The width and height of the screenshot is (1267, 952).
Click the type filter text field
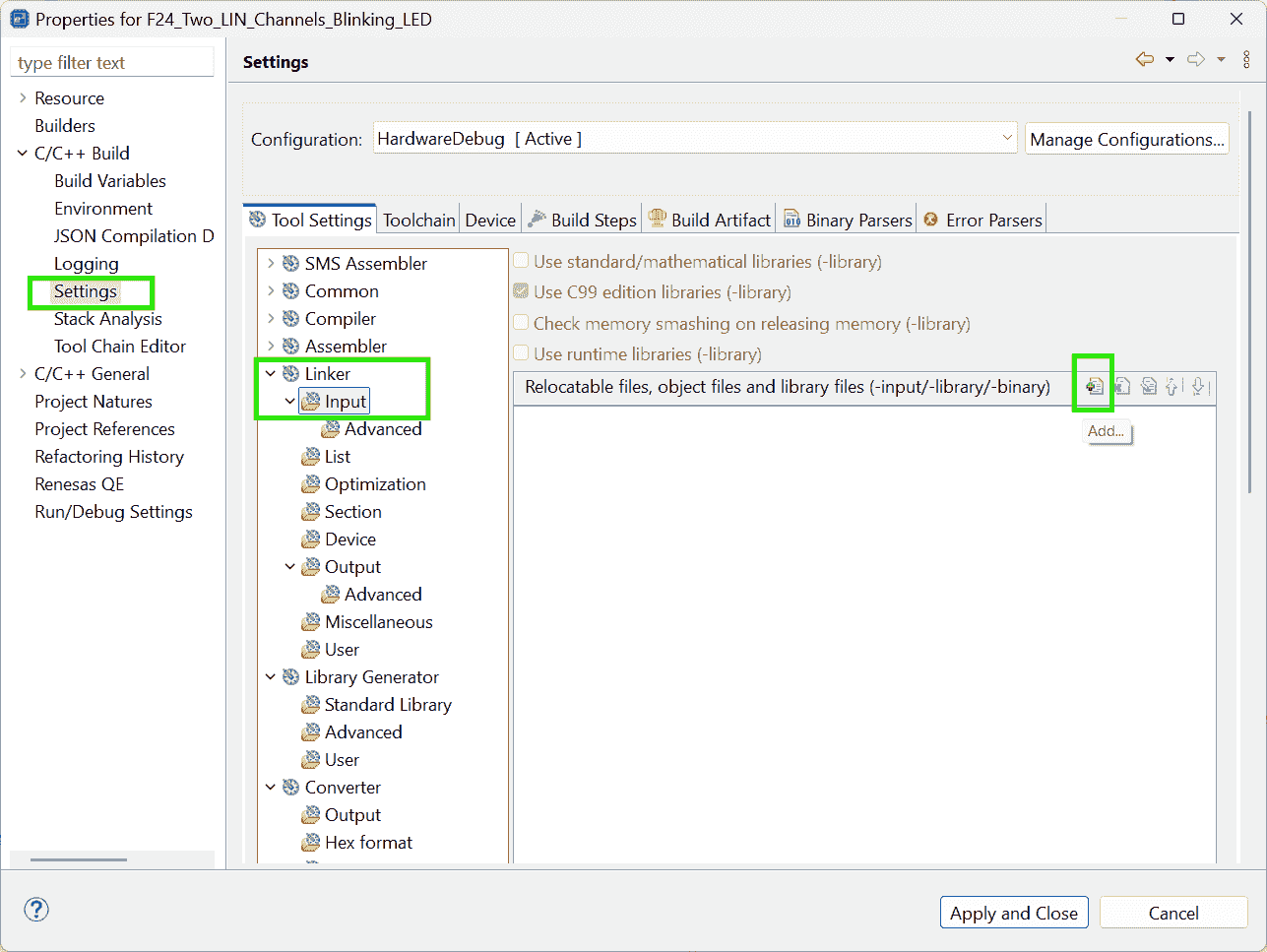point(111,61)
